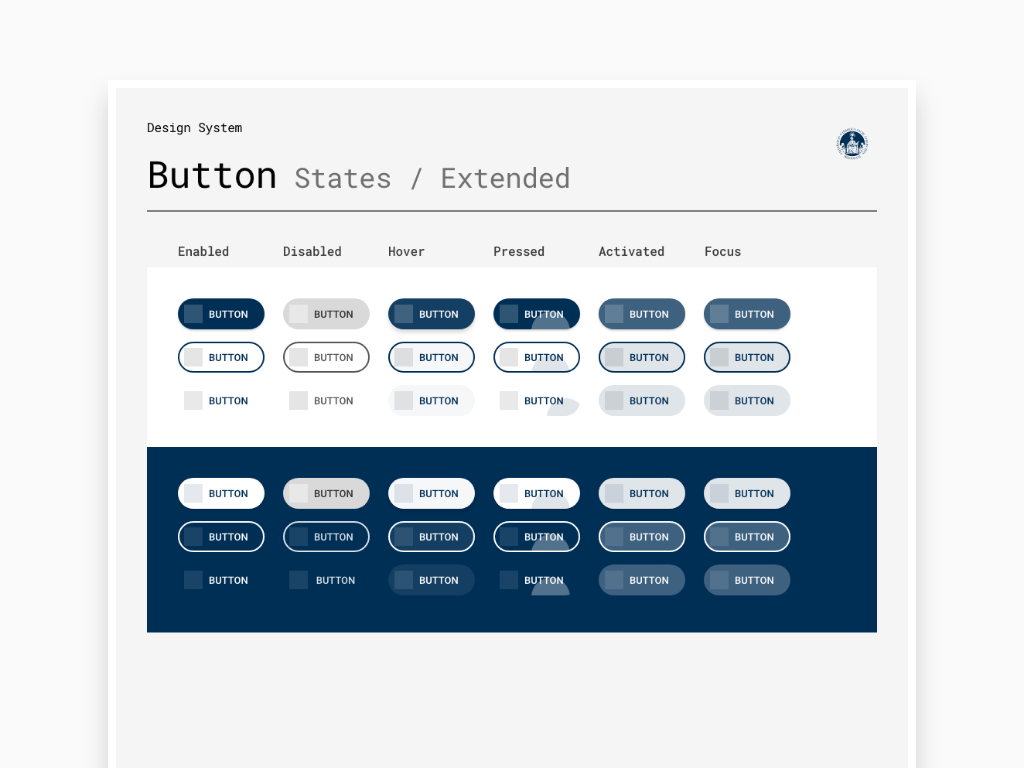
Task: Click the Pressed filled button on white panel
Action: pos(537,314)
